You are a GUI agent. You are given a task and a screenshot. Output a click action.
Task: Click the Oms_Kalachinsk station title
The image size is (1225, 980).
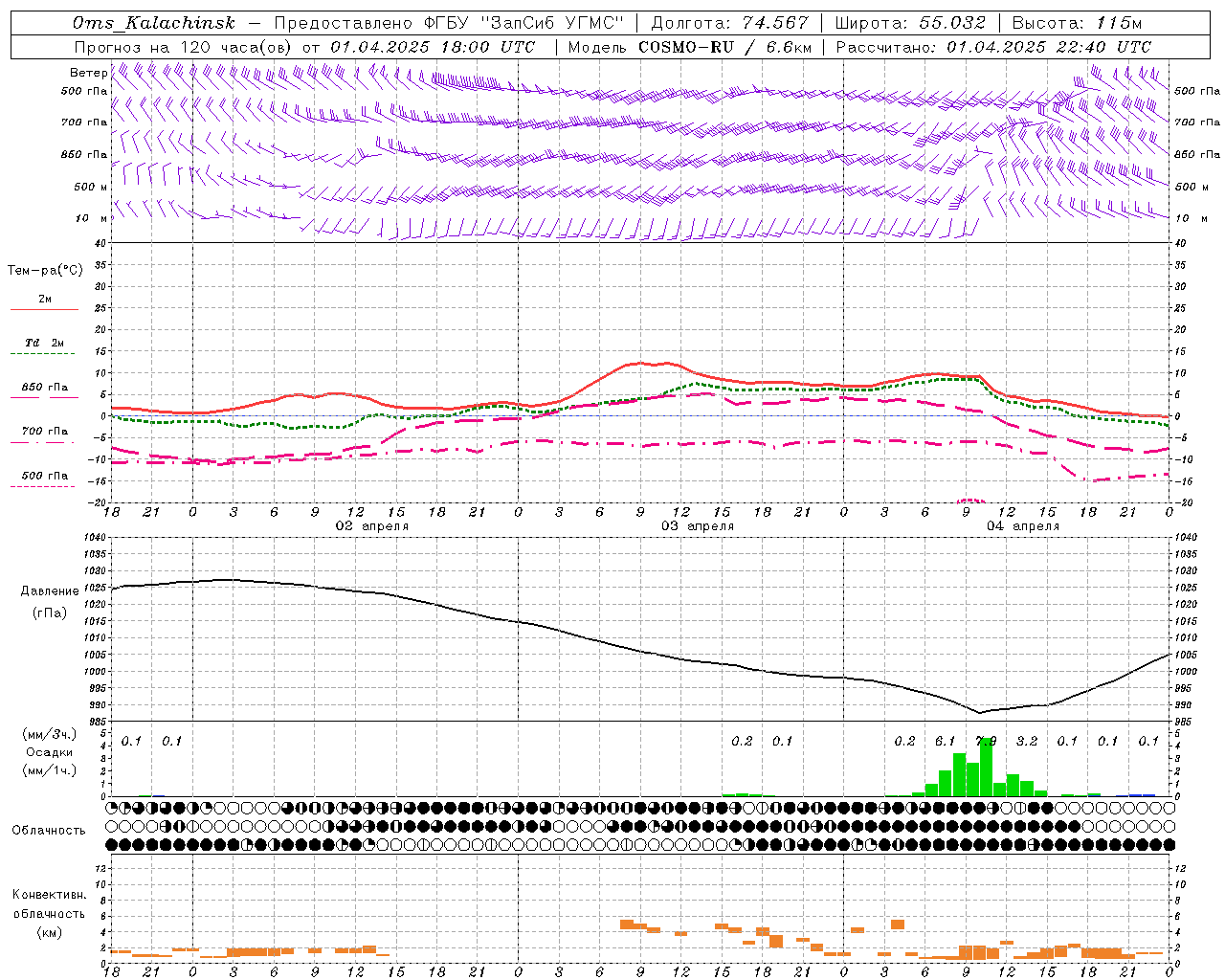pyautogui.click(x=154, y=24)
